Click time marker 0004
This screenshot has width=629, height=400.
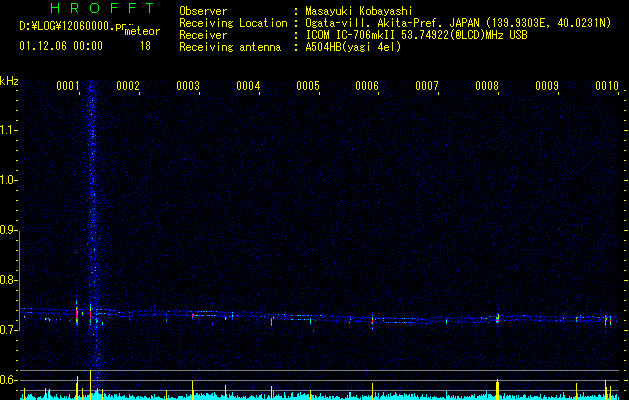[248, 86]
